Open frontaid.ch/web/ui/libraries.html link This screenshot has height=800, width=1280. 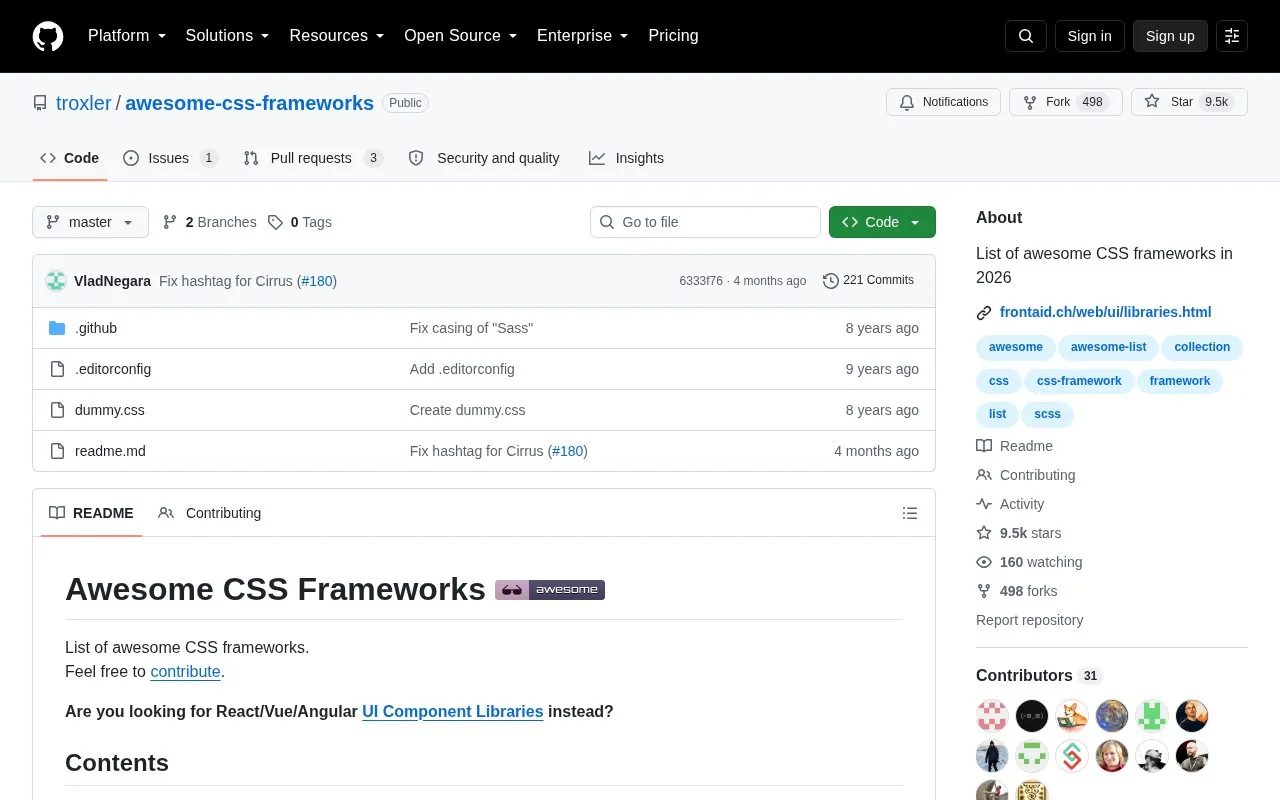click(x=1105, y=313)
